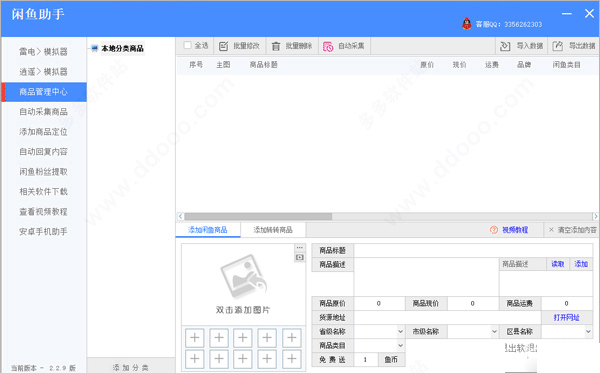Image resolution: width=600 pixels, height=373 pixels.
Task: Click the 双击添加图片 image placeholder
Action: coord(242,284)
